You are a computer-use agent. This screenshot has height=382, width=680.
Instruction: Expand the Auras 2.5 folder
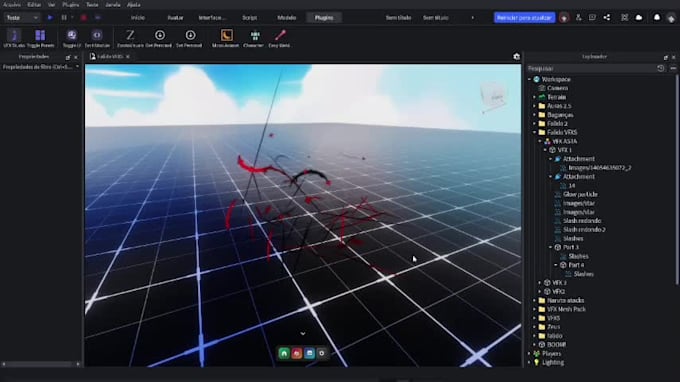click(535, 106)
